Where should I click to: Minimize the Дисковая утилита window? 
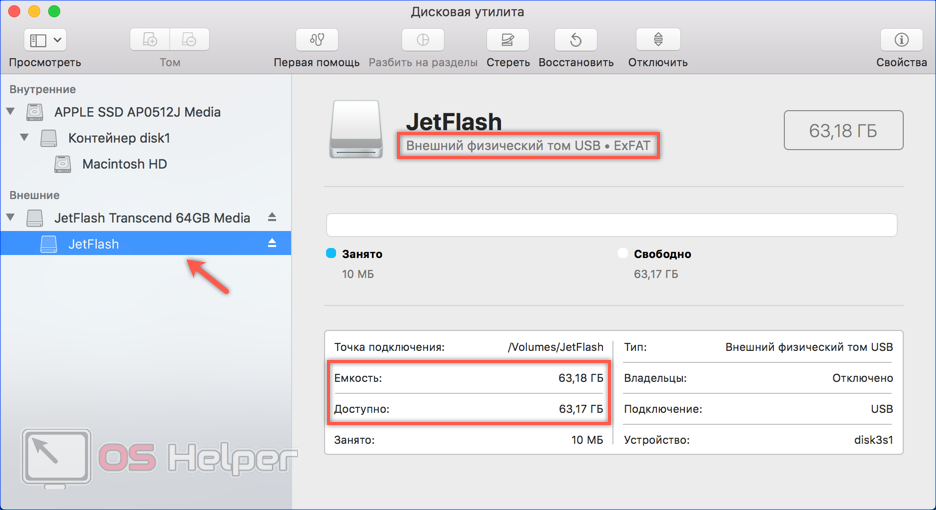(x=34, y=11)
